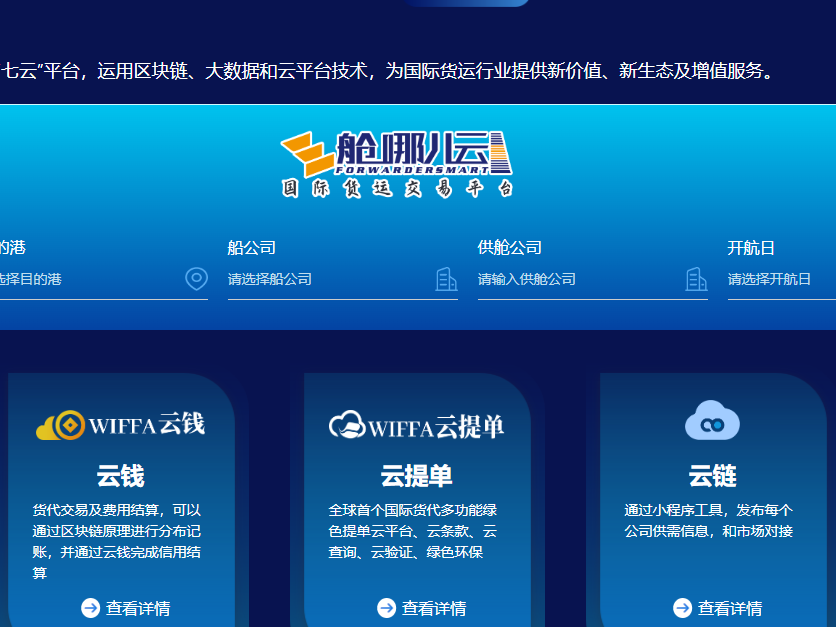Open the 请选择开航日 date selector
This screenshot has width=836, height=627.
point(782,279)
